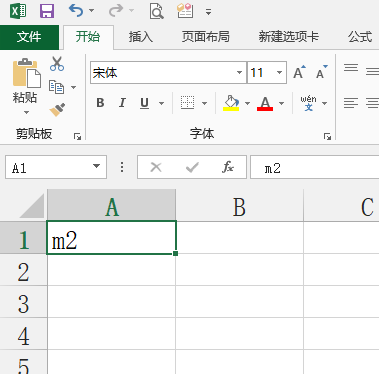Save the workbook with the floppy icon

47,11
